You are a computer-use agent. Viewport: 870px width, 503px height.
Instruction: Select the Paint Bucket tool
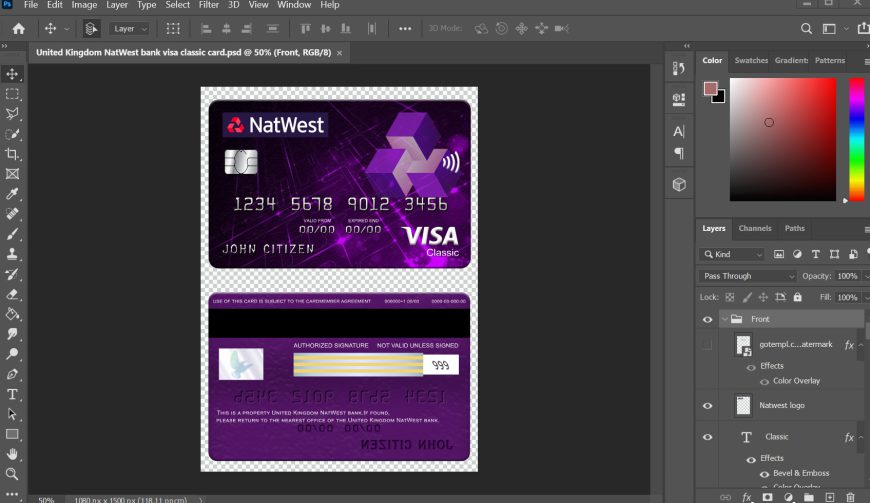point(12,314)
